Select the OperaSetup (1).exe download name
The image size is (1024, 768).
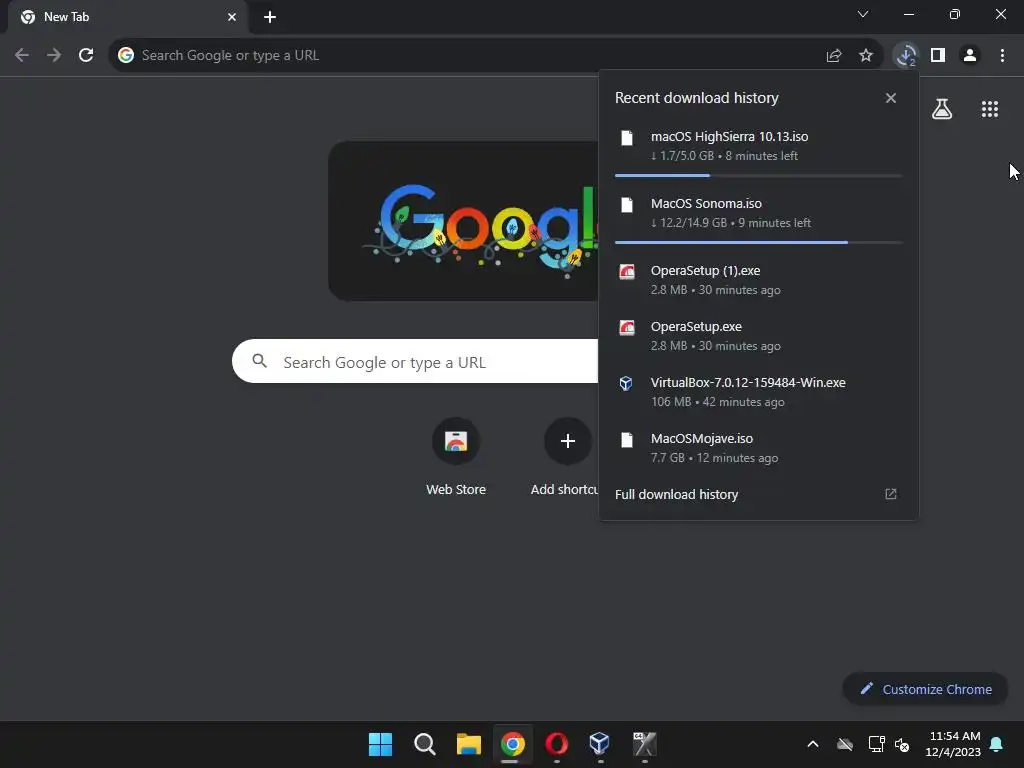tap(705, 270)
